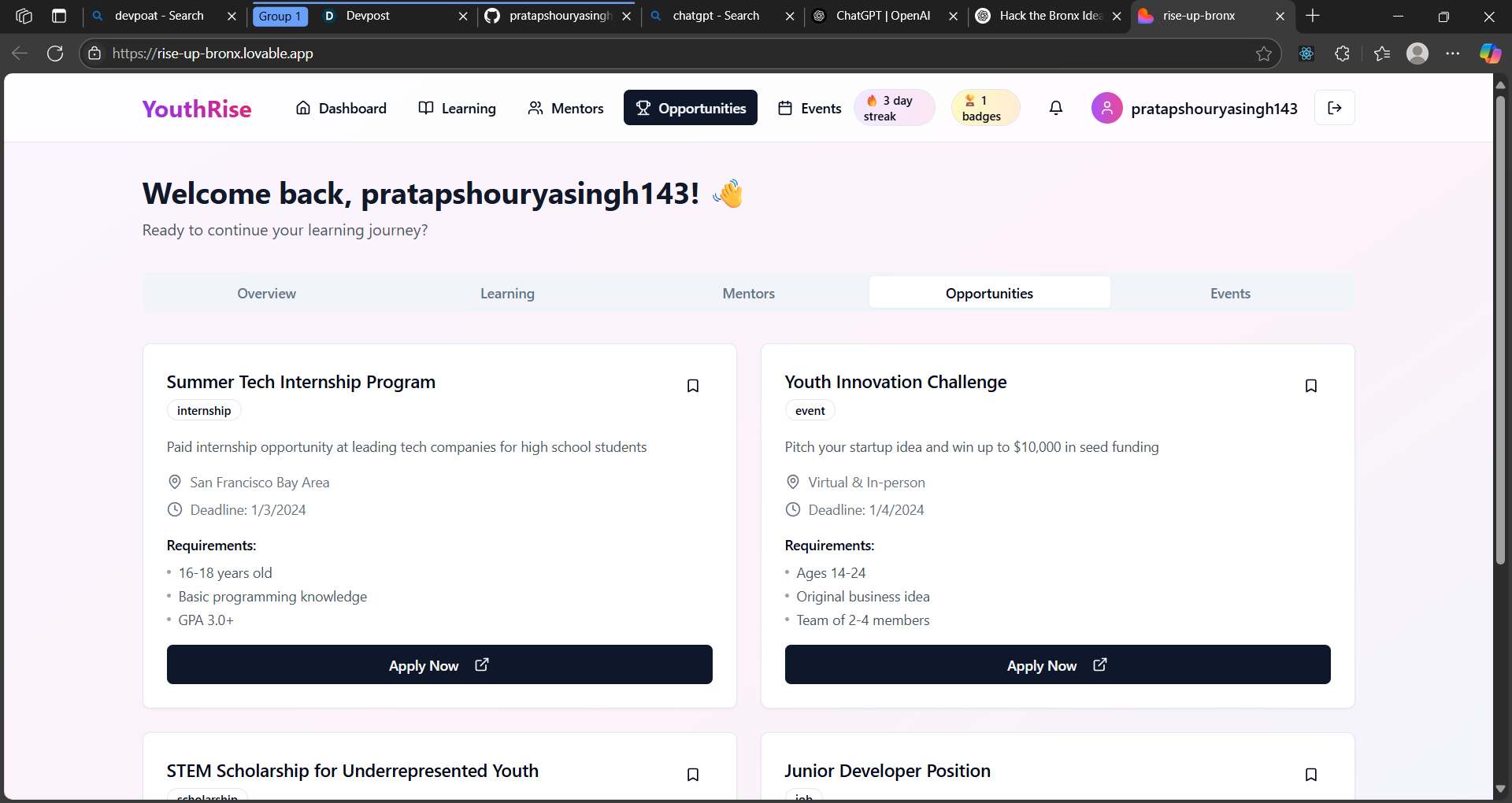Bookmark the STEM Scholarship for Underrepresented Youth
1512x803 pixels.
693,775
